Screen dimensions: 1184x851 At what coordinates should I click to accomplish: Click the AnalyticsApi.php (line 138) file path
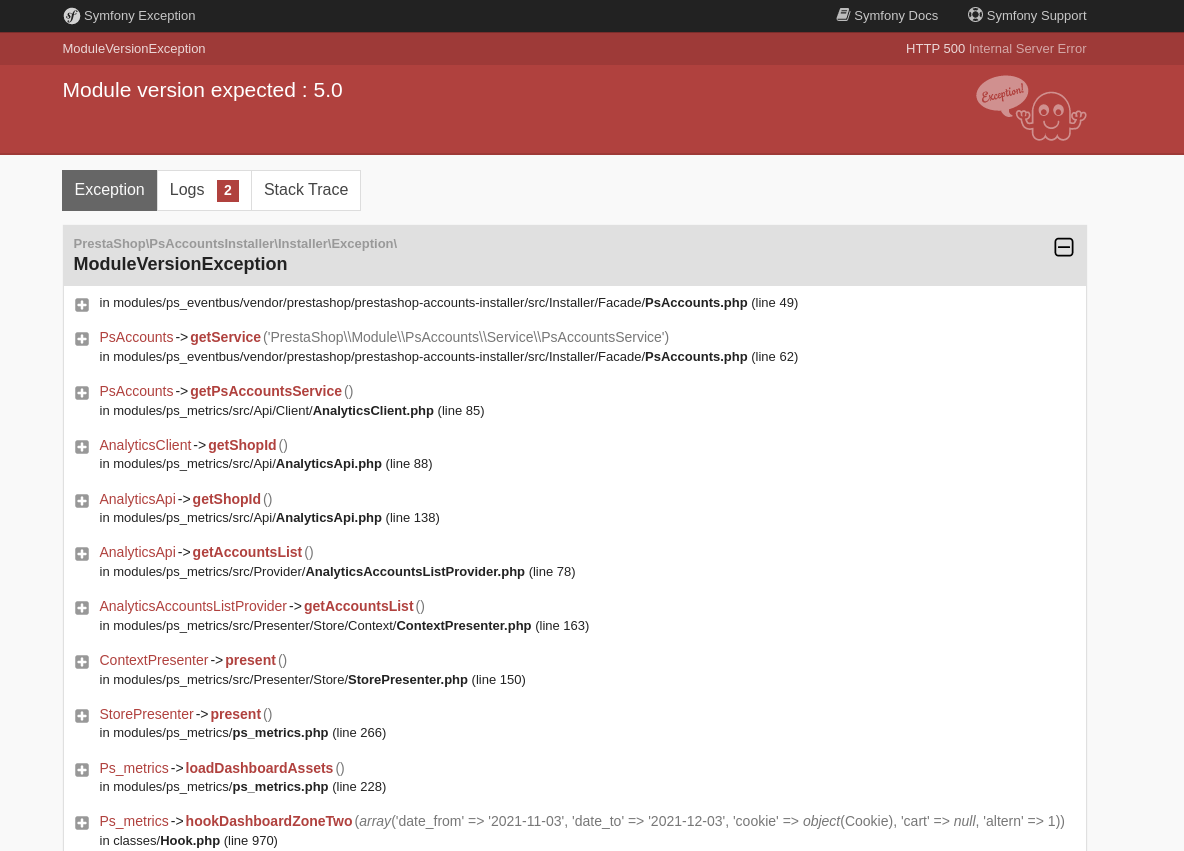(x=270, y=518)
